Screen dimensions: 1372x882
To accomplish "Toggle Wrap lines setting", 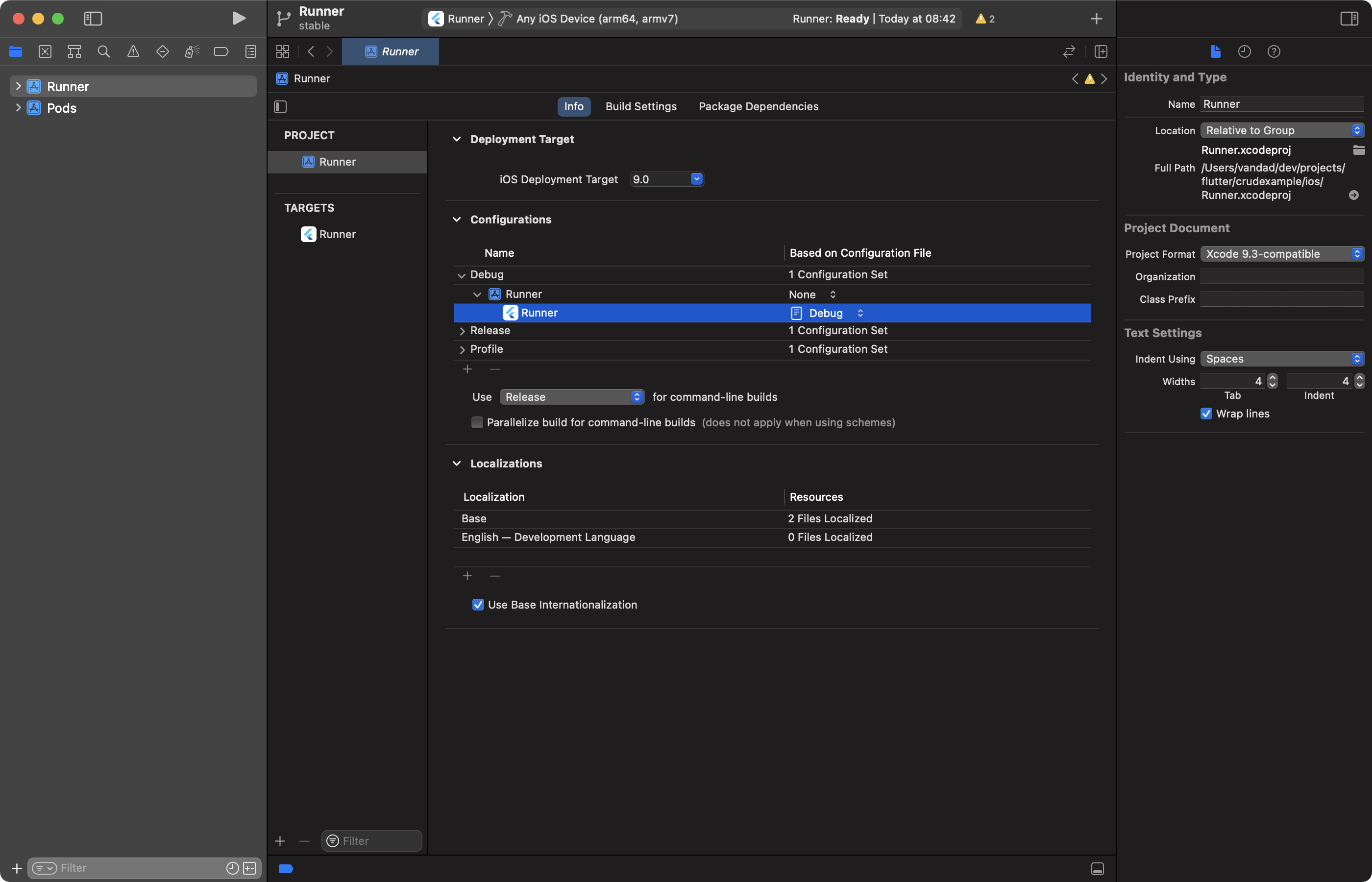I will pyautogui.click(x=1206, y=413).
